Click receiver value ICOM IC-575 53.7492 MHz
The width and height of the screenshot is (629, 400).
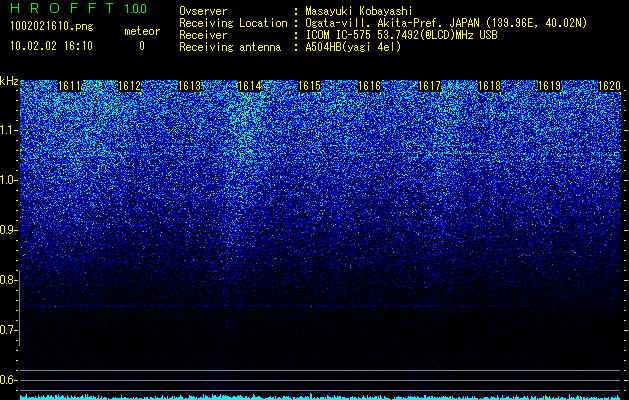point(401,35)
